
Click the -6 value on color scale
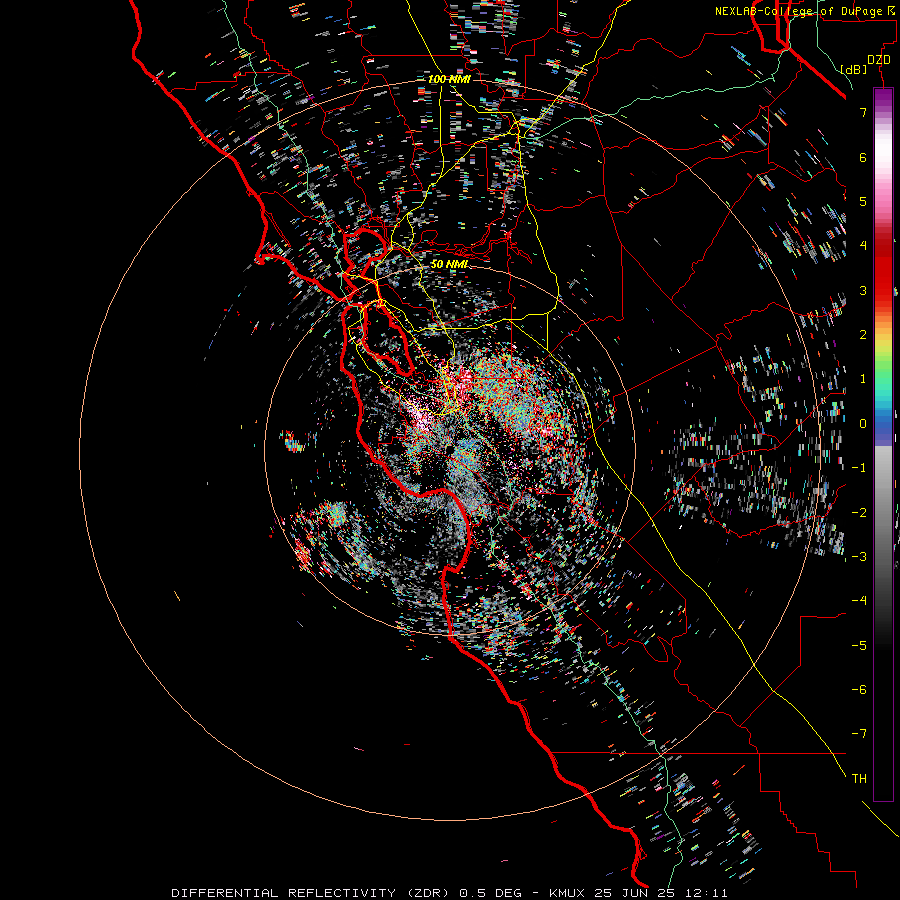(x=859, y=690)
